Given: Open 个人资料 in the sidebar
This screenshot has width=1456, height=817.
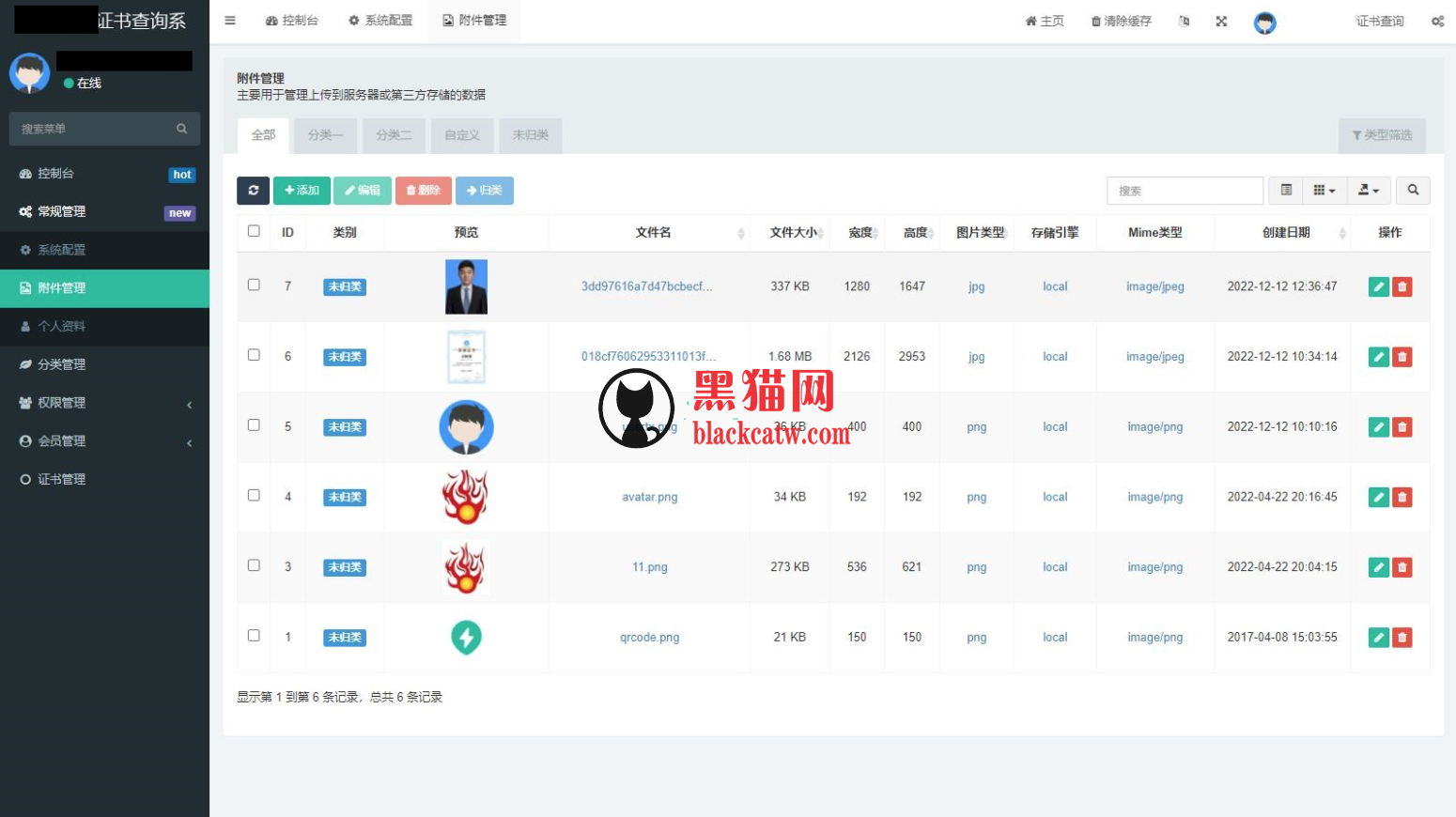Looking at the screenshot, I should [104, 326].
